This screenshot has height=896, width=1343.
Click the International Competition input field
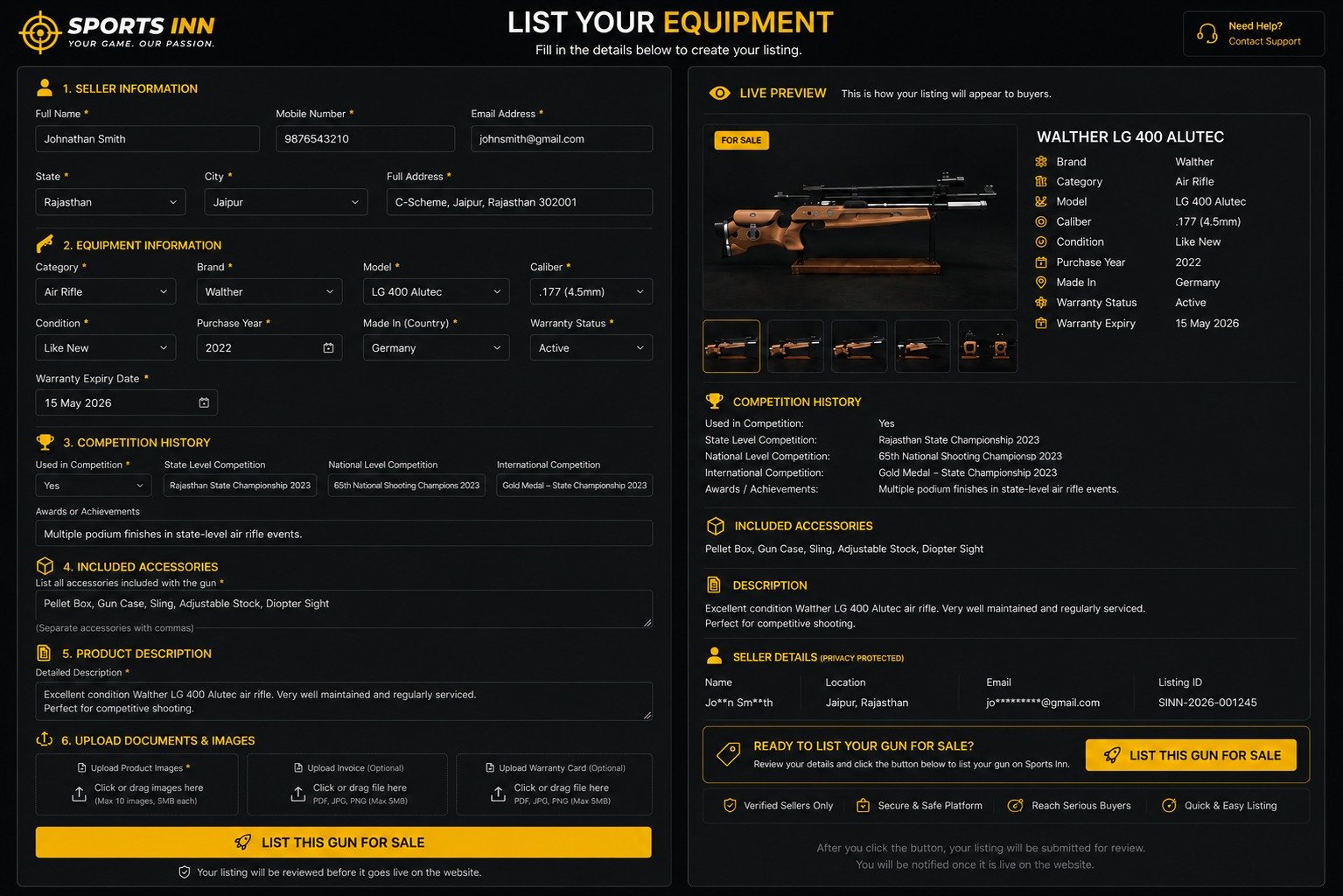pyautogui.click(x=575, y=486)
